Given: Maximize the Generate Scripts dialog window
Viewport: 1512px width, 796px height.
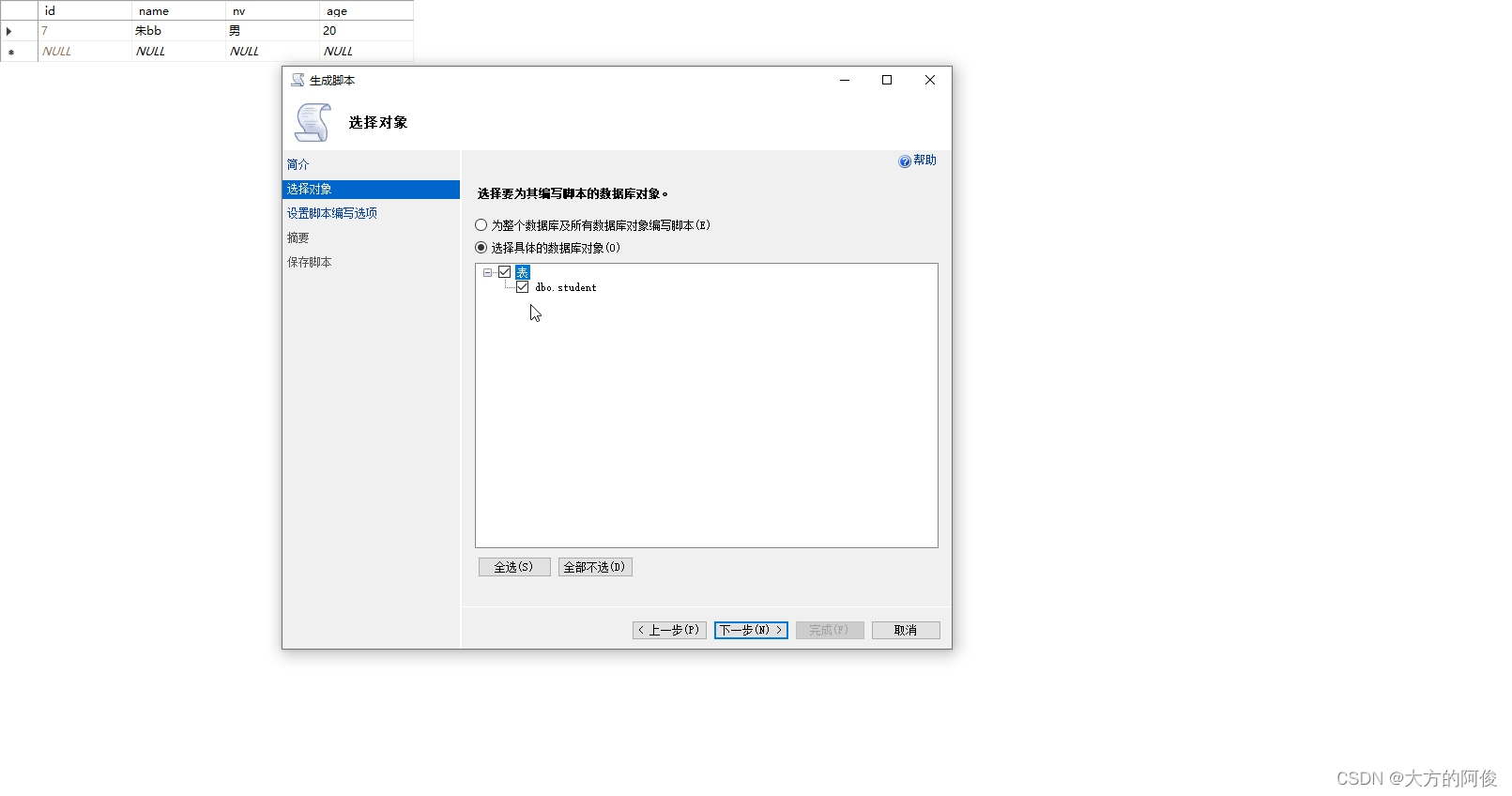Looking at the screenshot, I should click(x=886, y=81).
